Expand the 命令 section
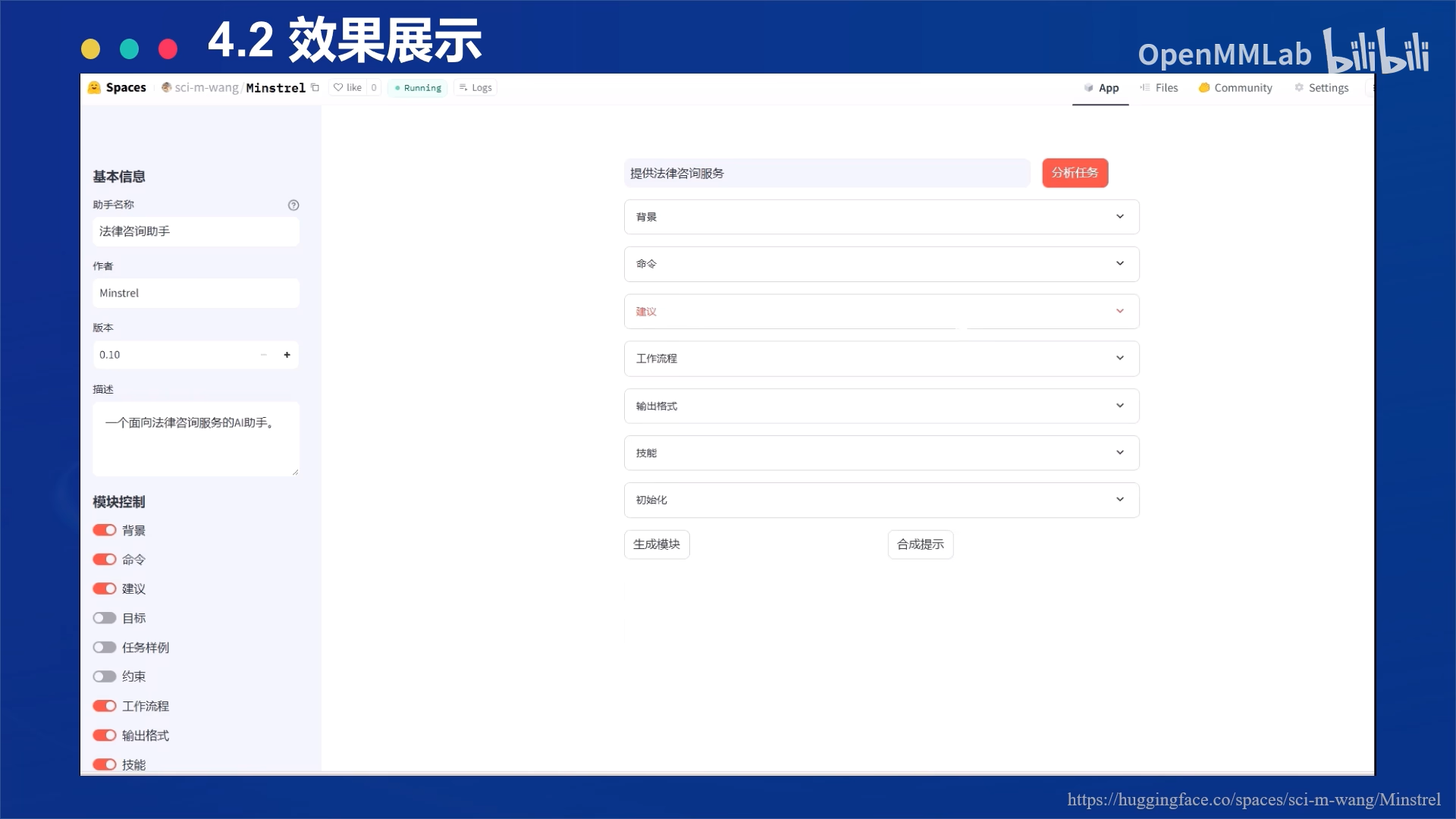 [881, 264]
